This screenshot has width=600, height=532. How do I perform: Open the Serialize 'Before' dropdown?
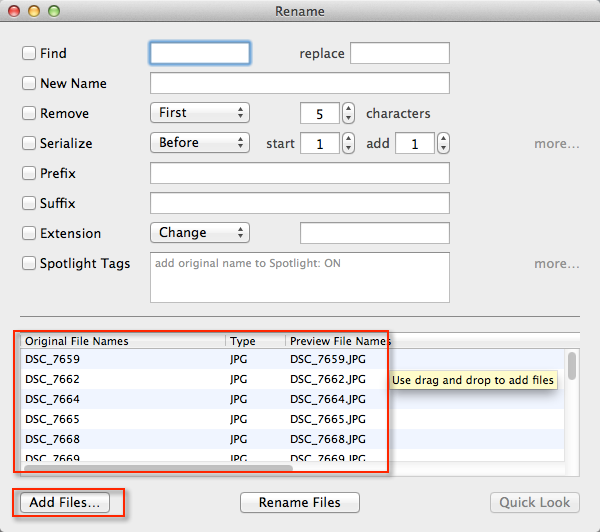199,143
